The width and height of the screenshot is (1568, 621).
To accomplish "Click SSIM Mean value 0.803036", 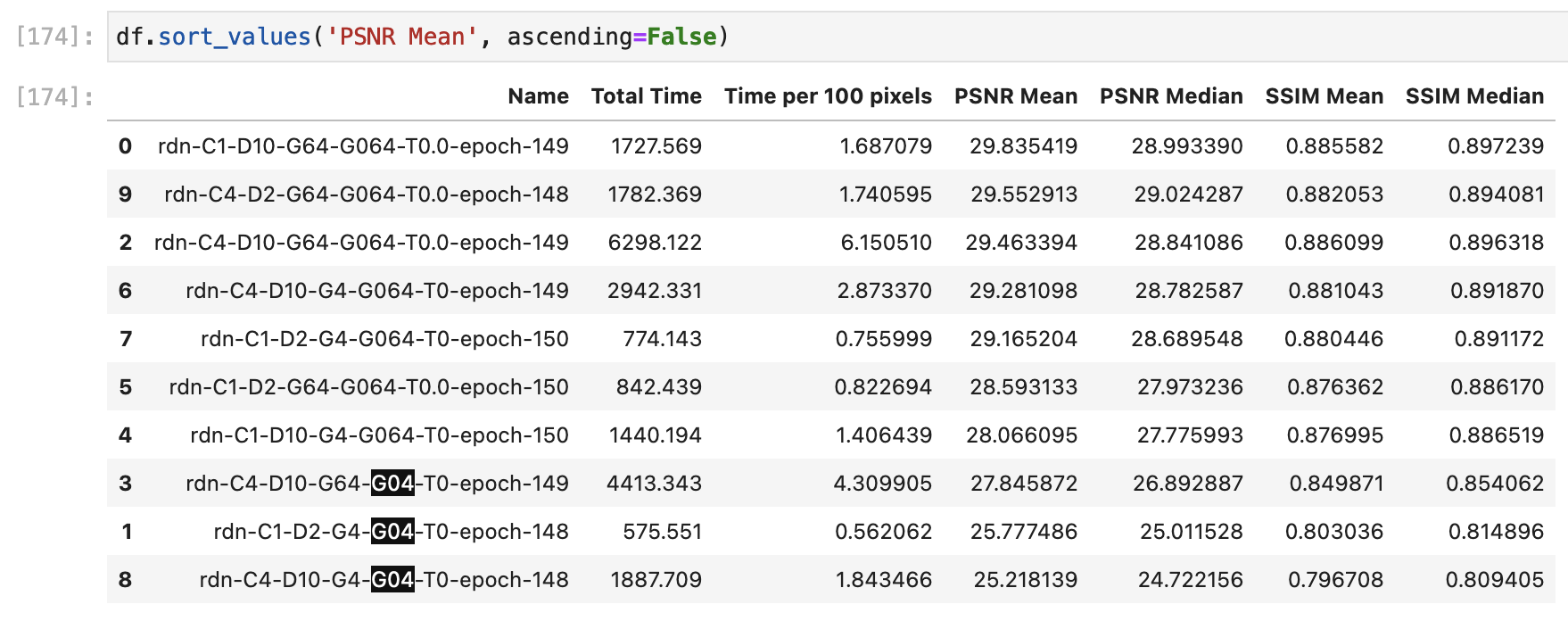I will coord(1334,532).
